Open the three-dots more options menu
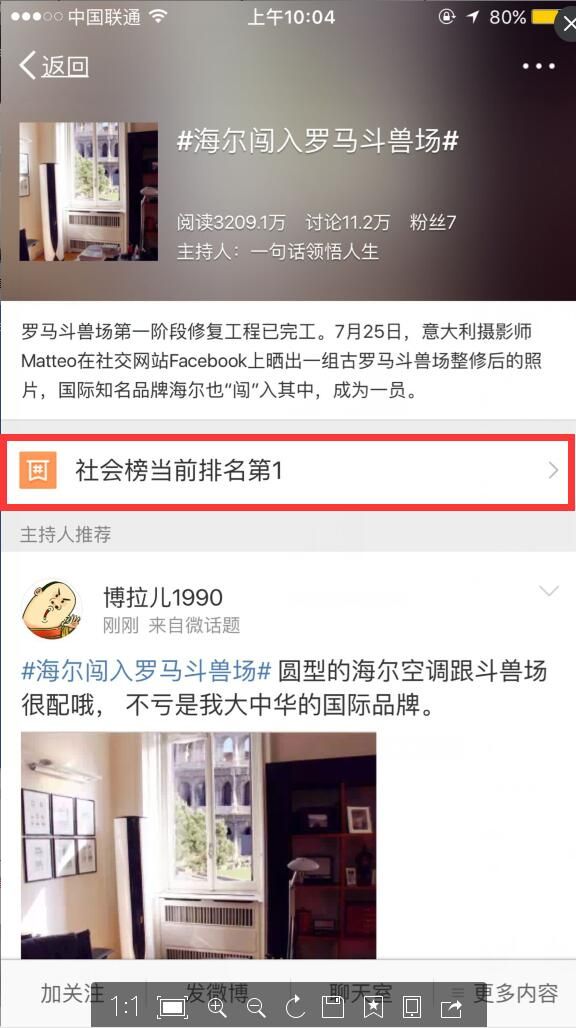 coord(539,66)
